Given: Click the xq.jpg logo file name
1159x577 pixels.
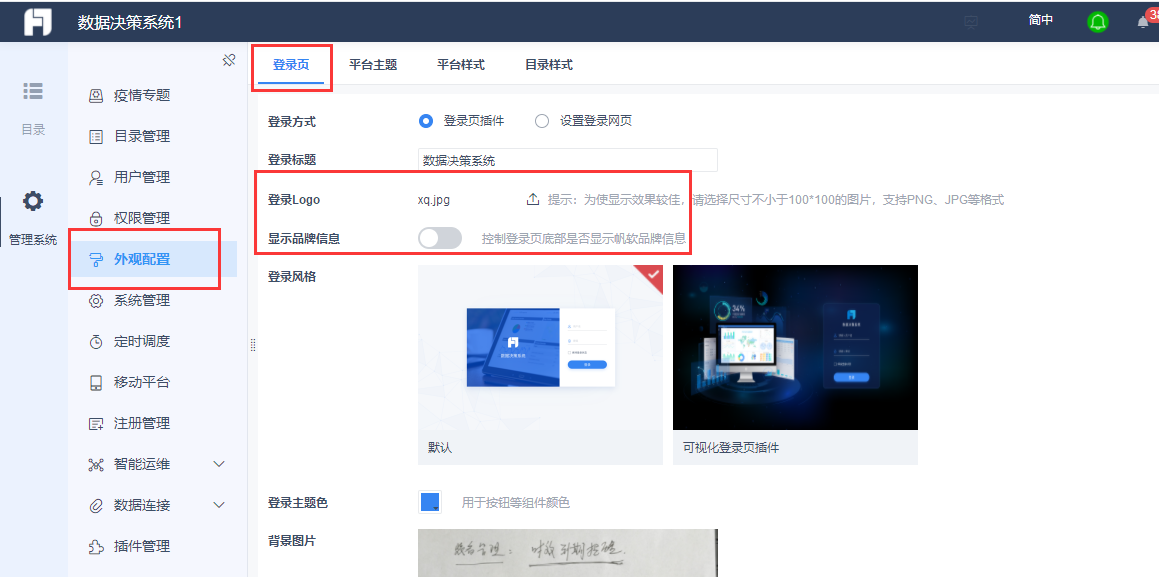Looking at the screenshot, I should click(x=434, y=199).
